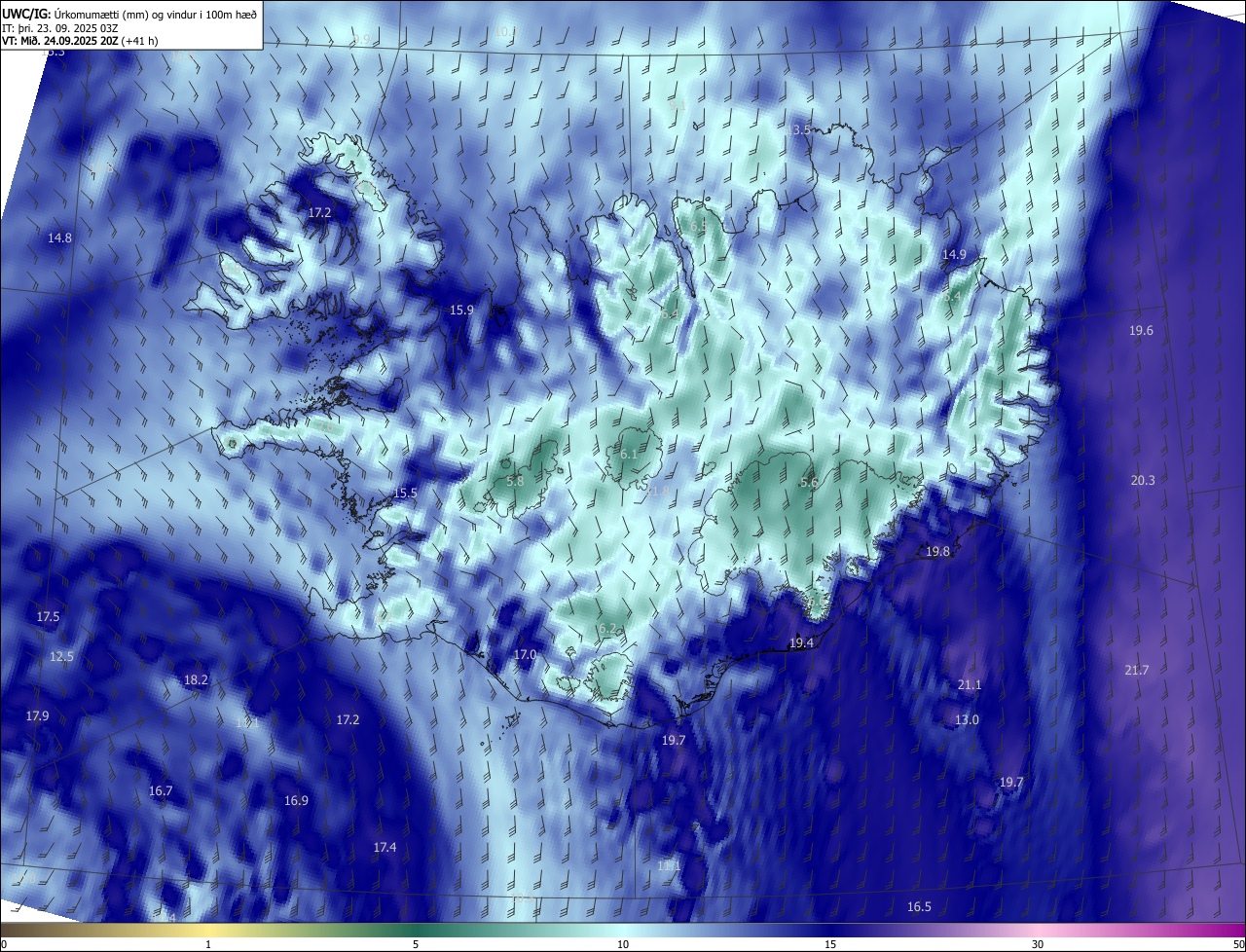Viewport: 1246px width, 952px height.
Task: Click the color scale tick label 1
Action: point(208,944)
